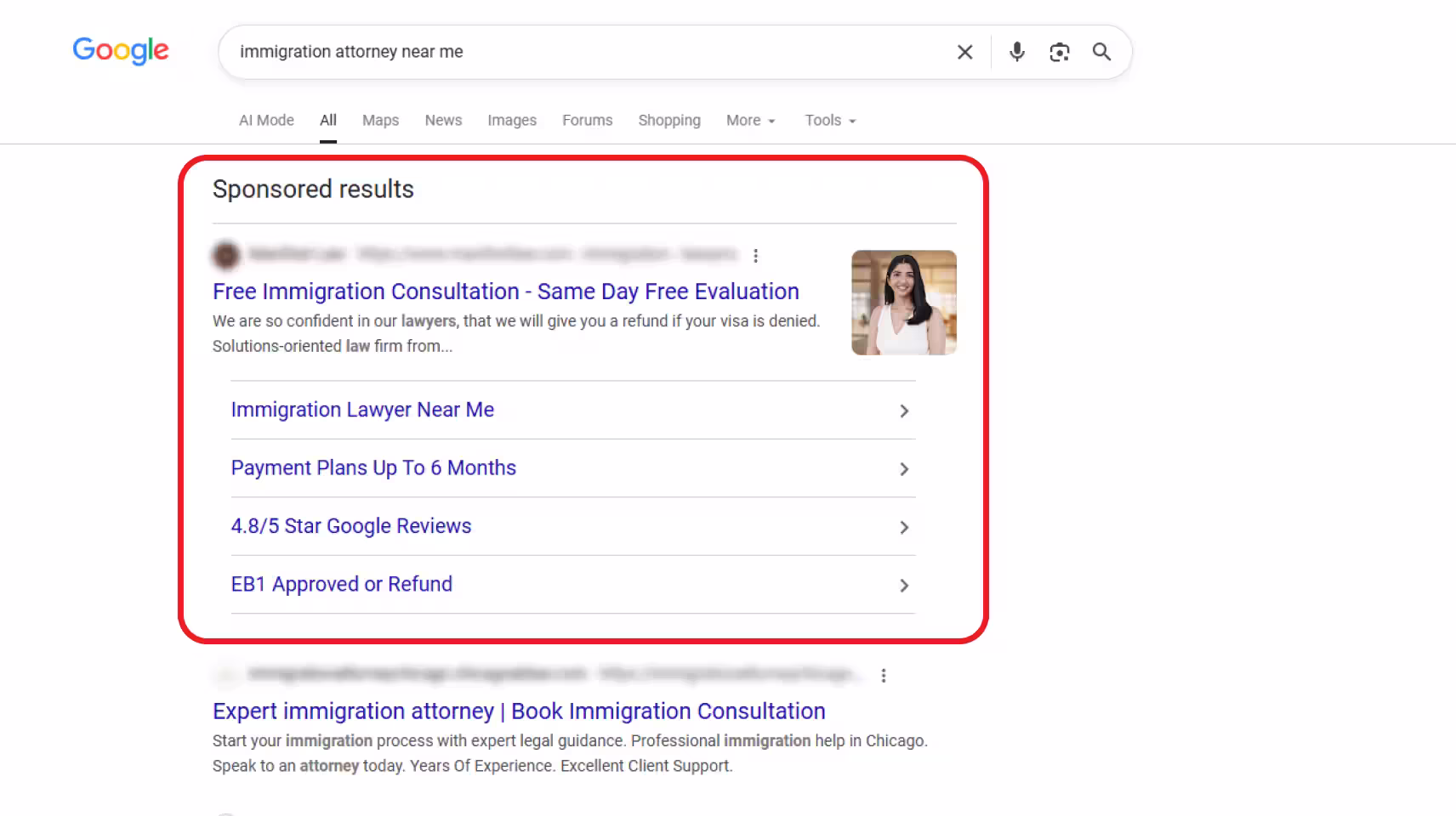Image resolution: width=1456 pixels, height=816 pixels.
Task: Click description starting 'Start your immigration process'
Action: (x=570, y=753)
